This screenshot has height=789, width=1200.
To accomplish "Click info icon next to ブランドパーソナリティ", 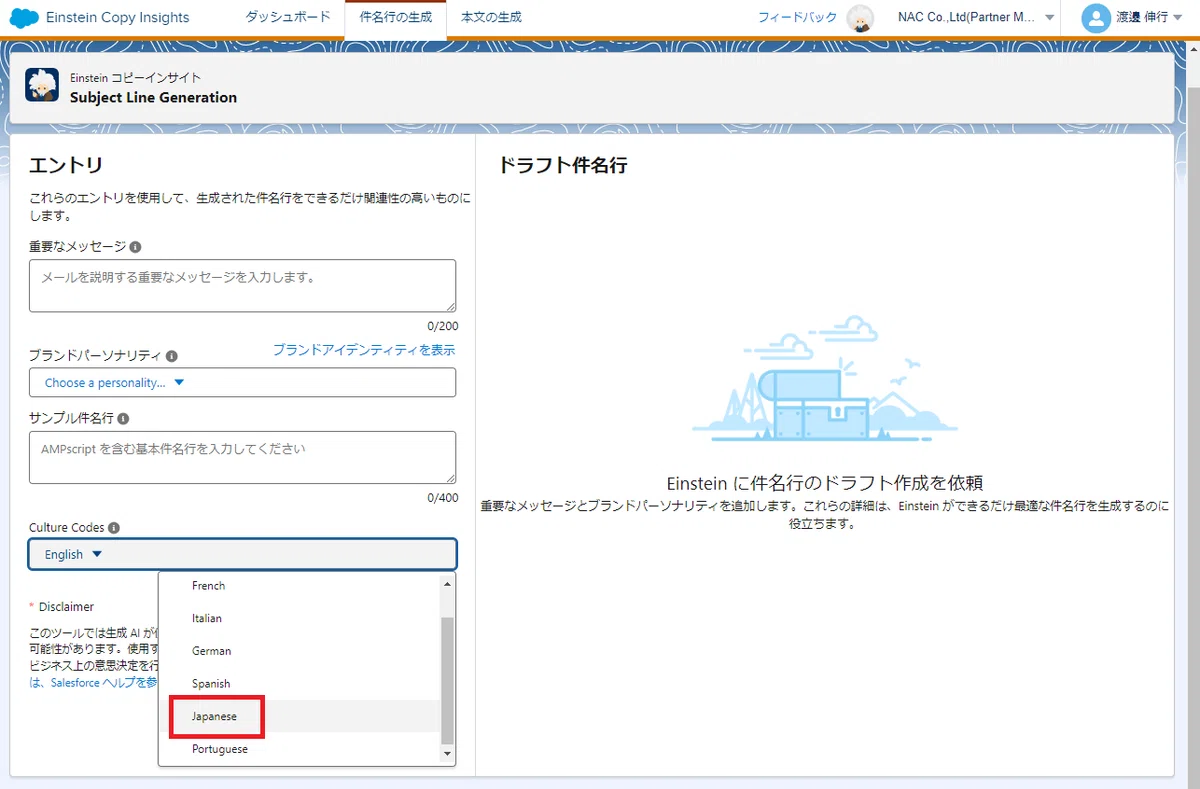I will [x=172, y=356].
